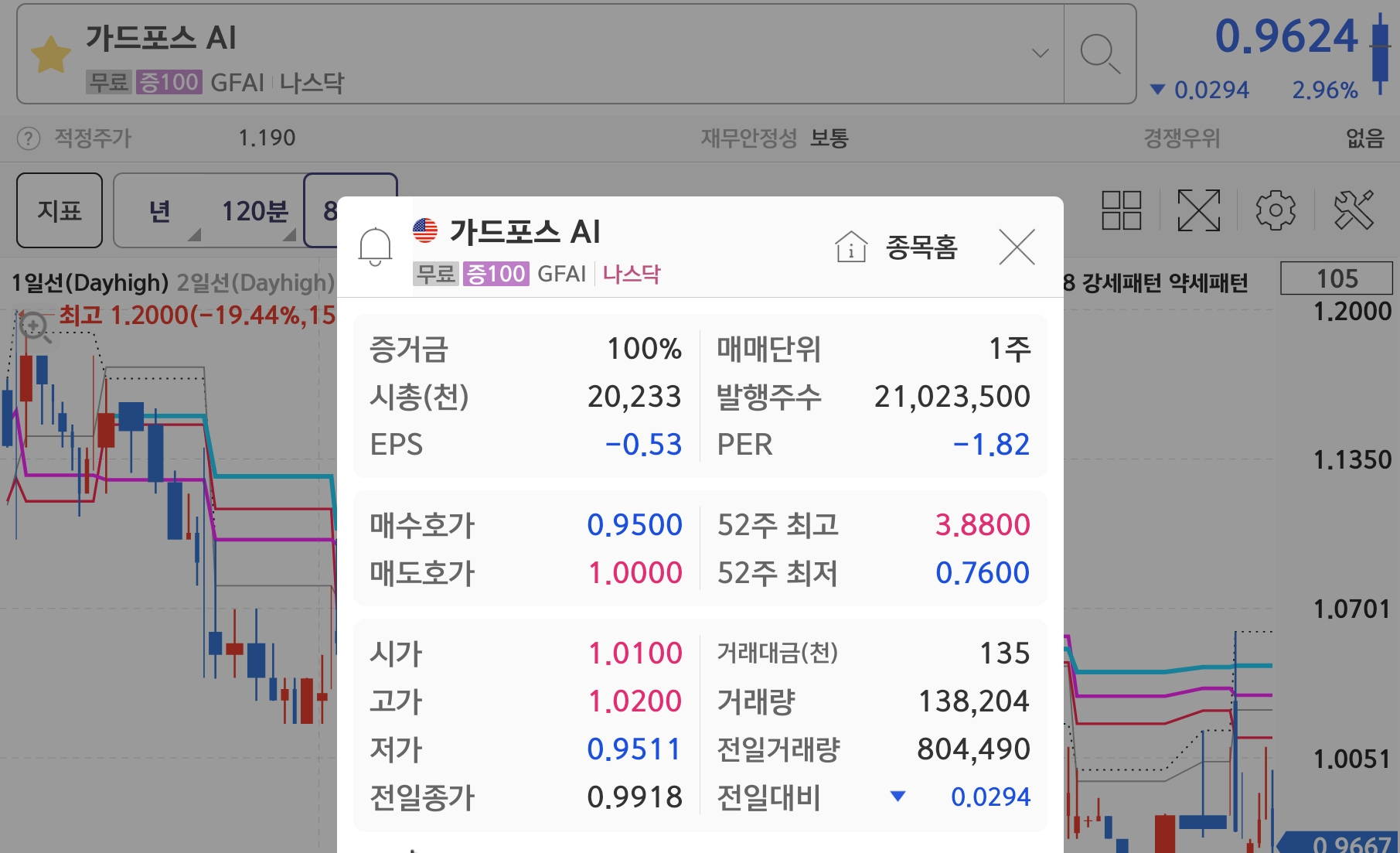Screen dimensions: 1400x853
Task: Click the 매수호가 price 0.9500
Action: [635, 525]
